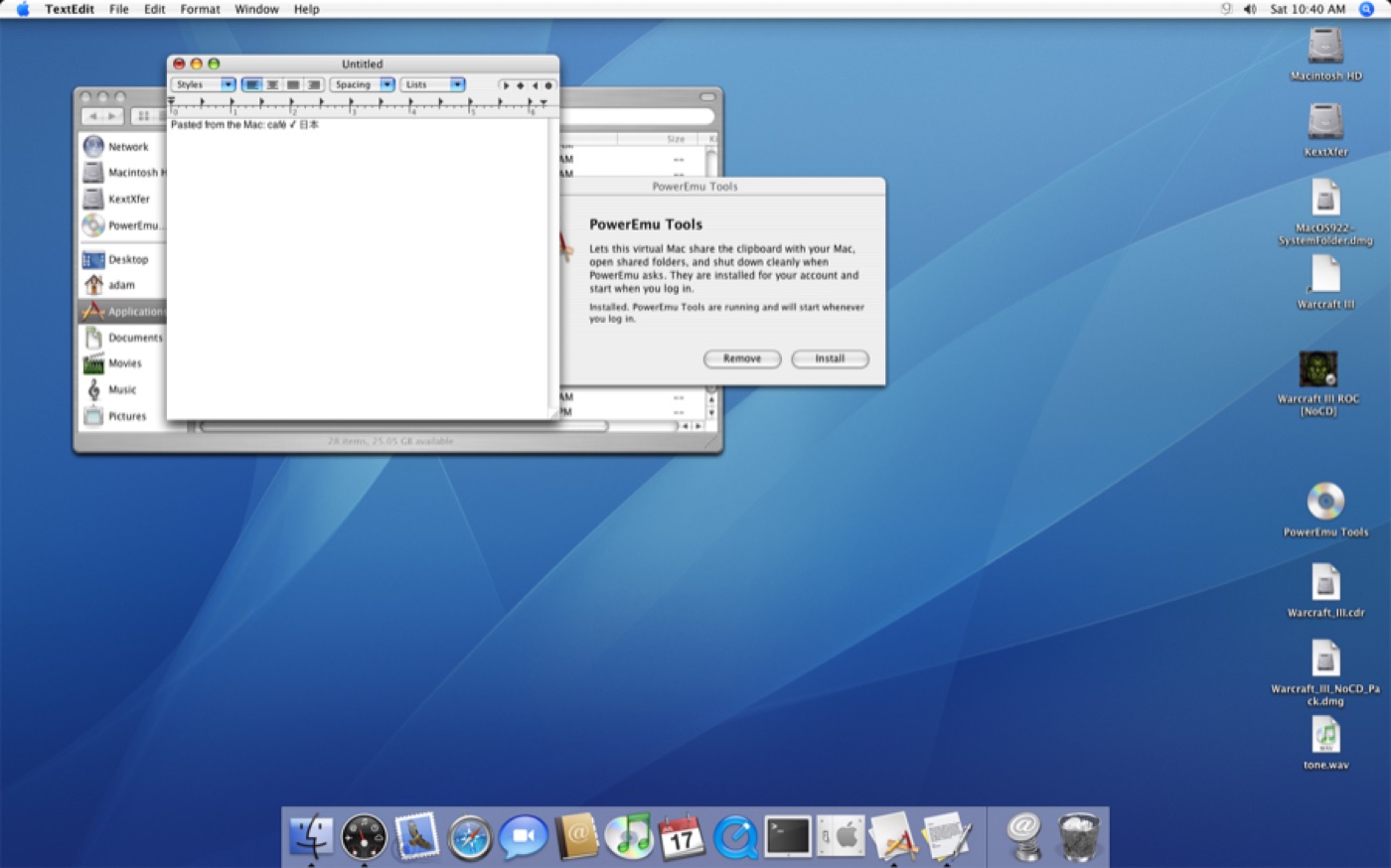
Task: Open iChat from the Dock
Action: coord(523,836)
